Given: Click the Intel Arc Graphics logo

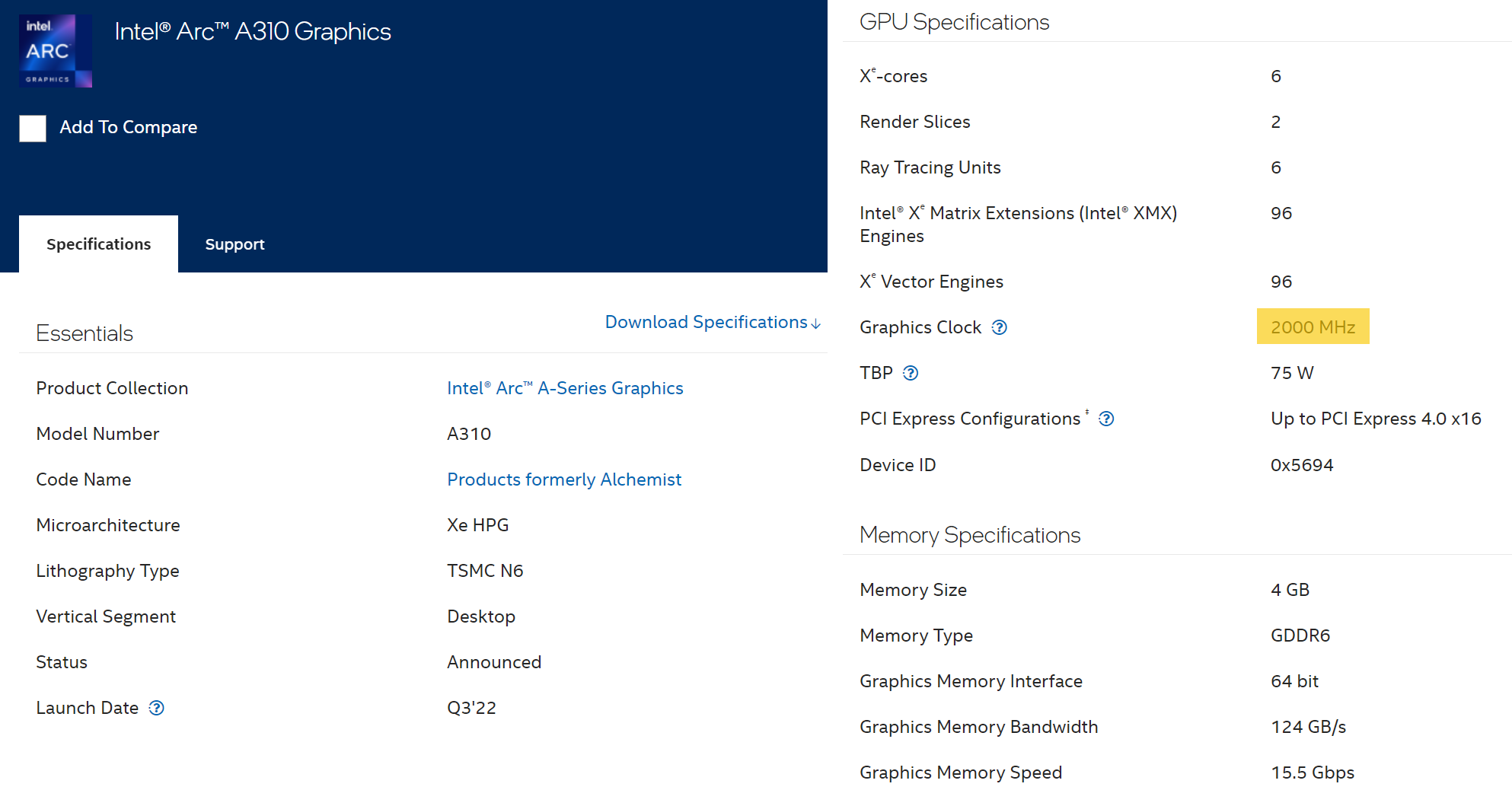Looking at the screenshot, I should pyautogui.click(x=55, y=49).
